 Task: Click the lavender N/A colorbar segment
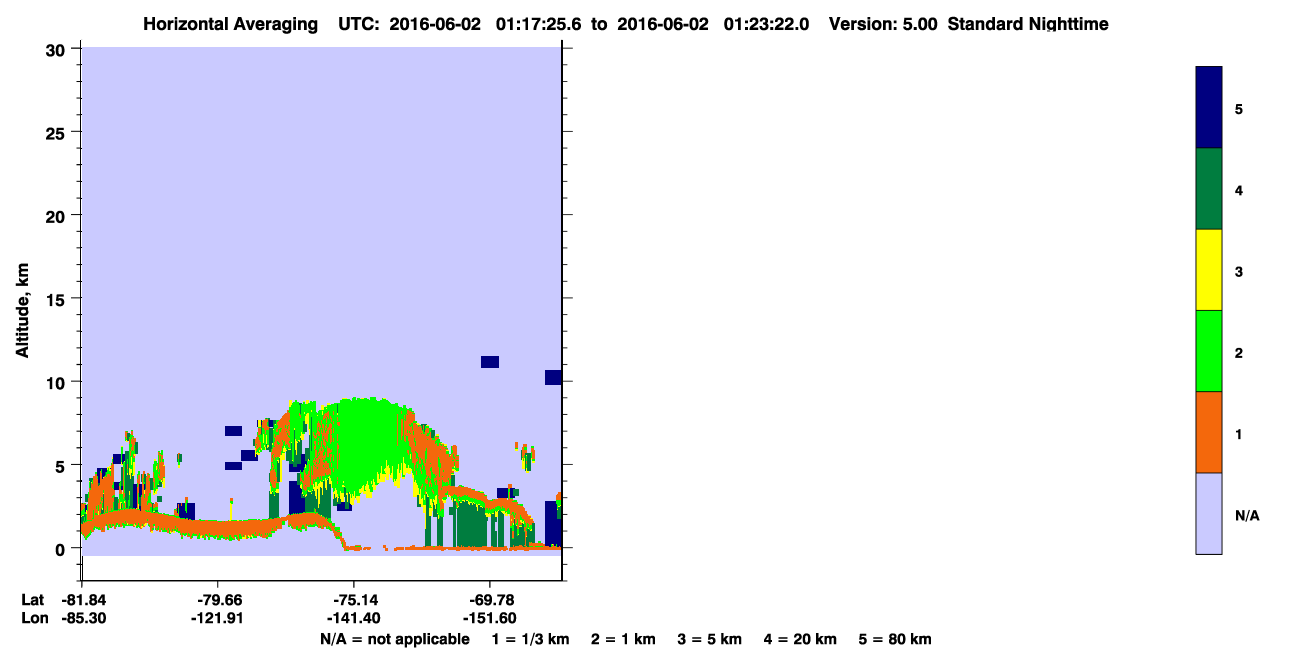(1209, 513)
